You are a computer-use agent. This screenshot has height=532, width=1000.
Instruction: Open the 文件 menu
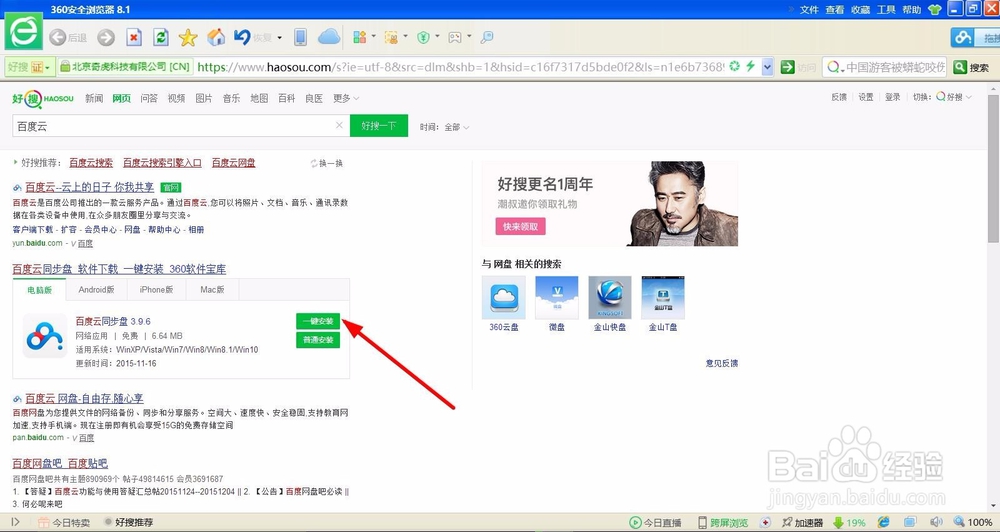809,10
